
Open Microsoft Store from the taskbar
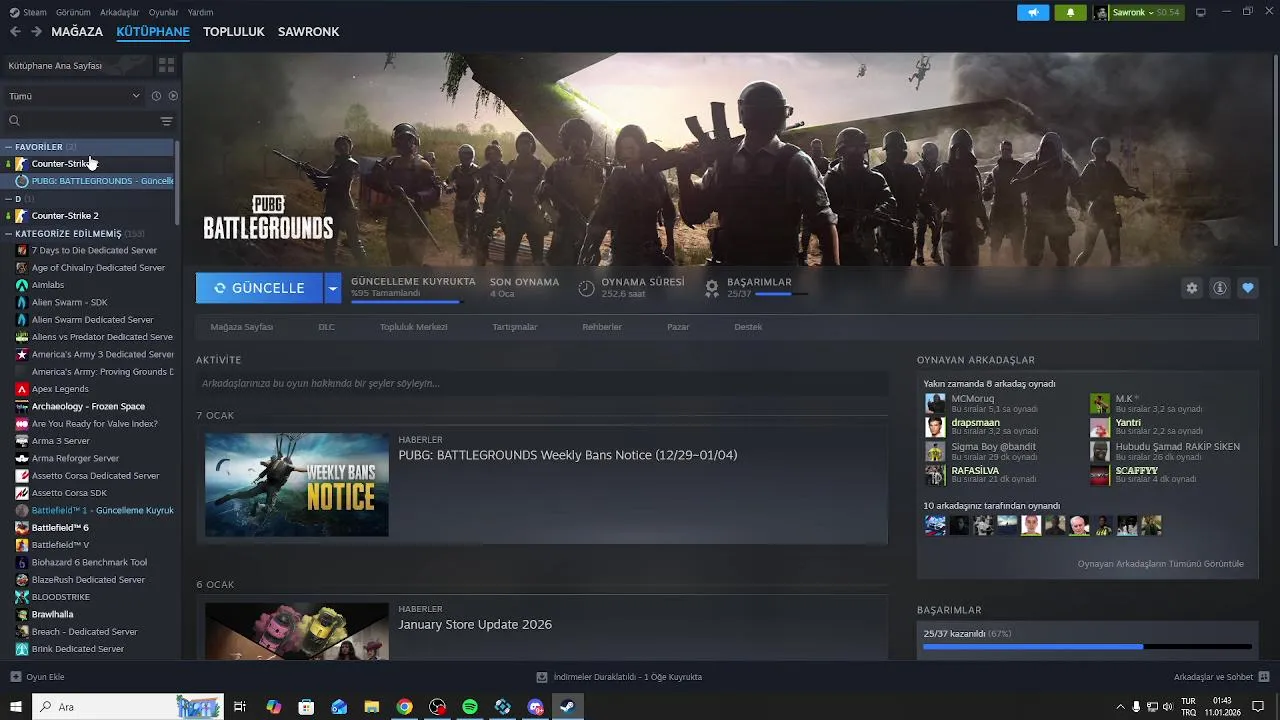point(306,707)
